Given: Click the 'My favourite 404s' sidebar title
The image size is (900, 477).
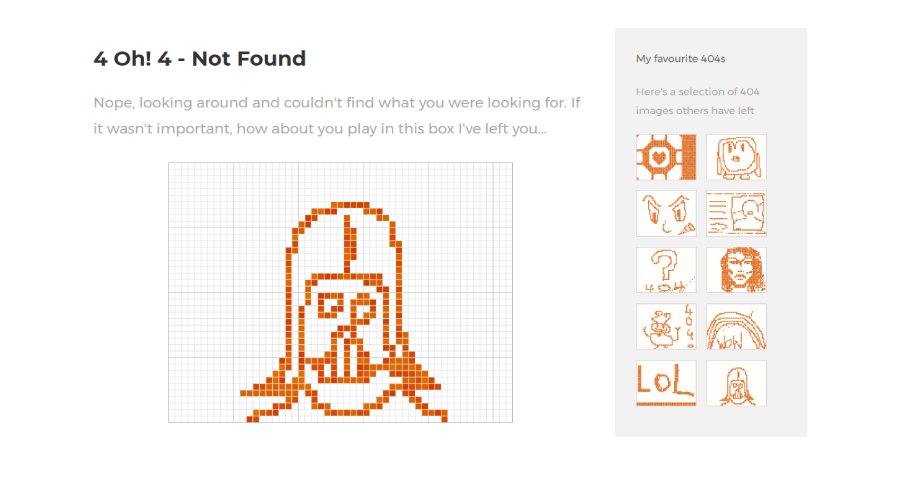Looking at the screenshot, I should (680, 59).
